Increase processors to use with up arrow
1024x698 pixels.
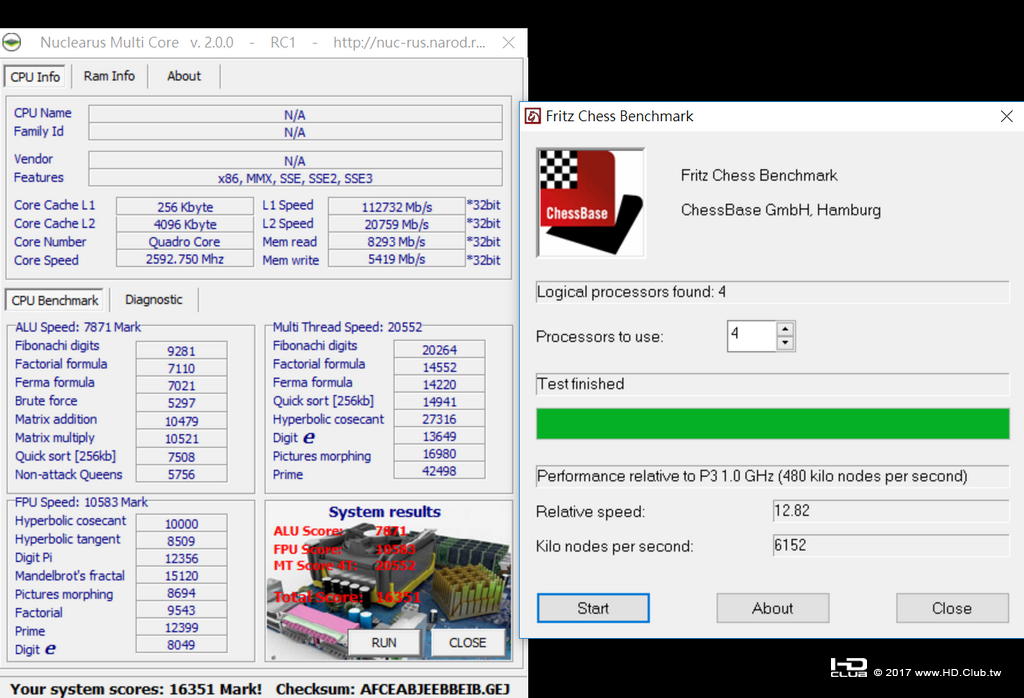[786, 329]
